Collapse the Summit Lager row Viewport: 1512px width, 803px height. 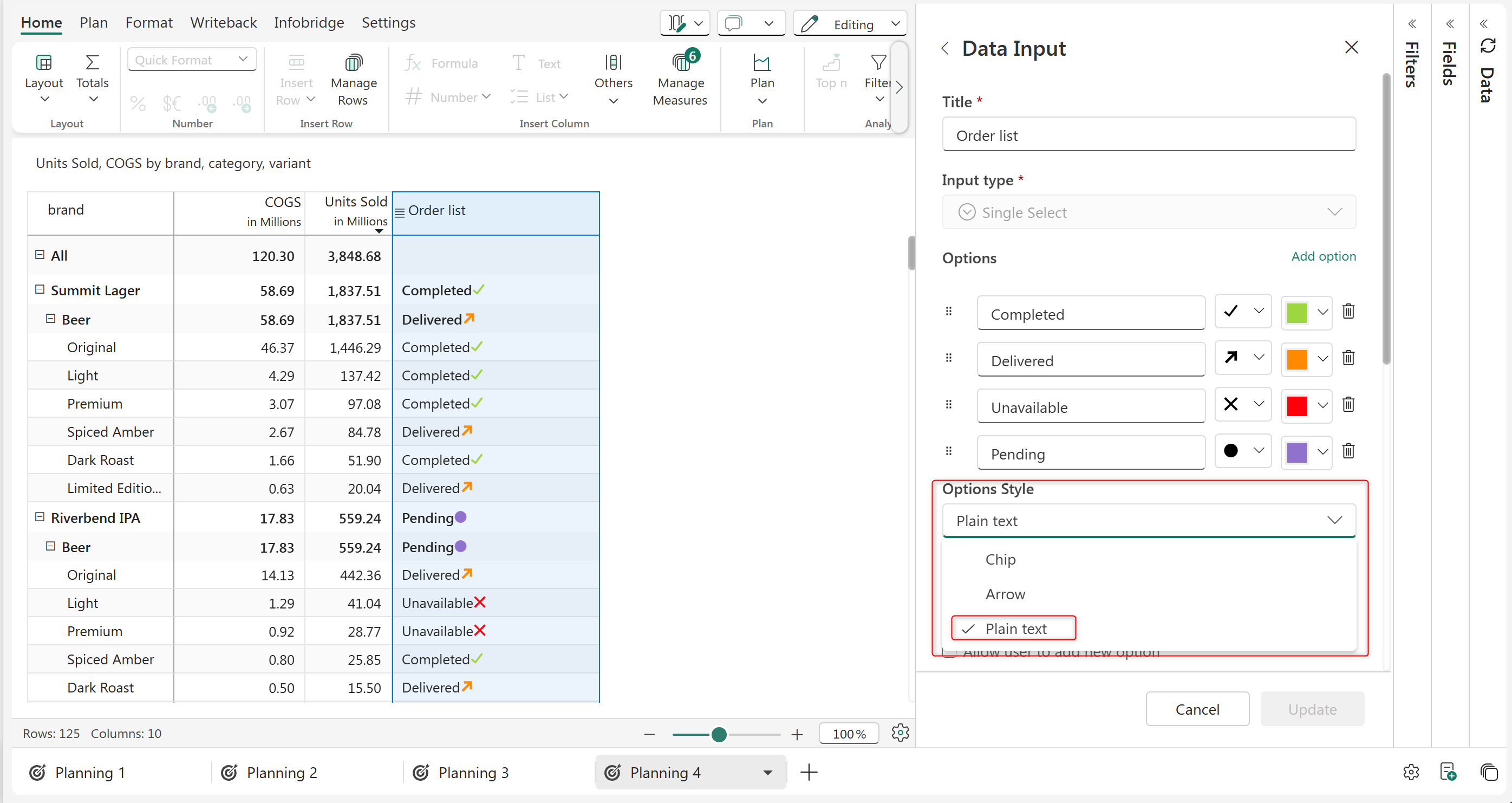point(40,289)
